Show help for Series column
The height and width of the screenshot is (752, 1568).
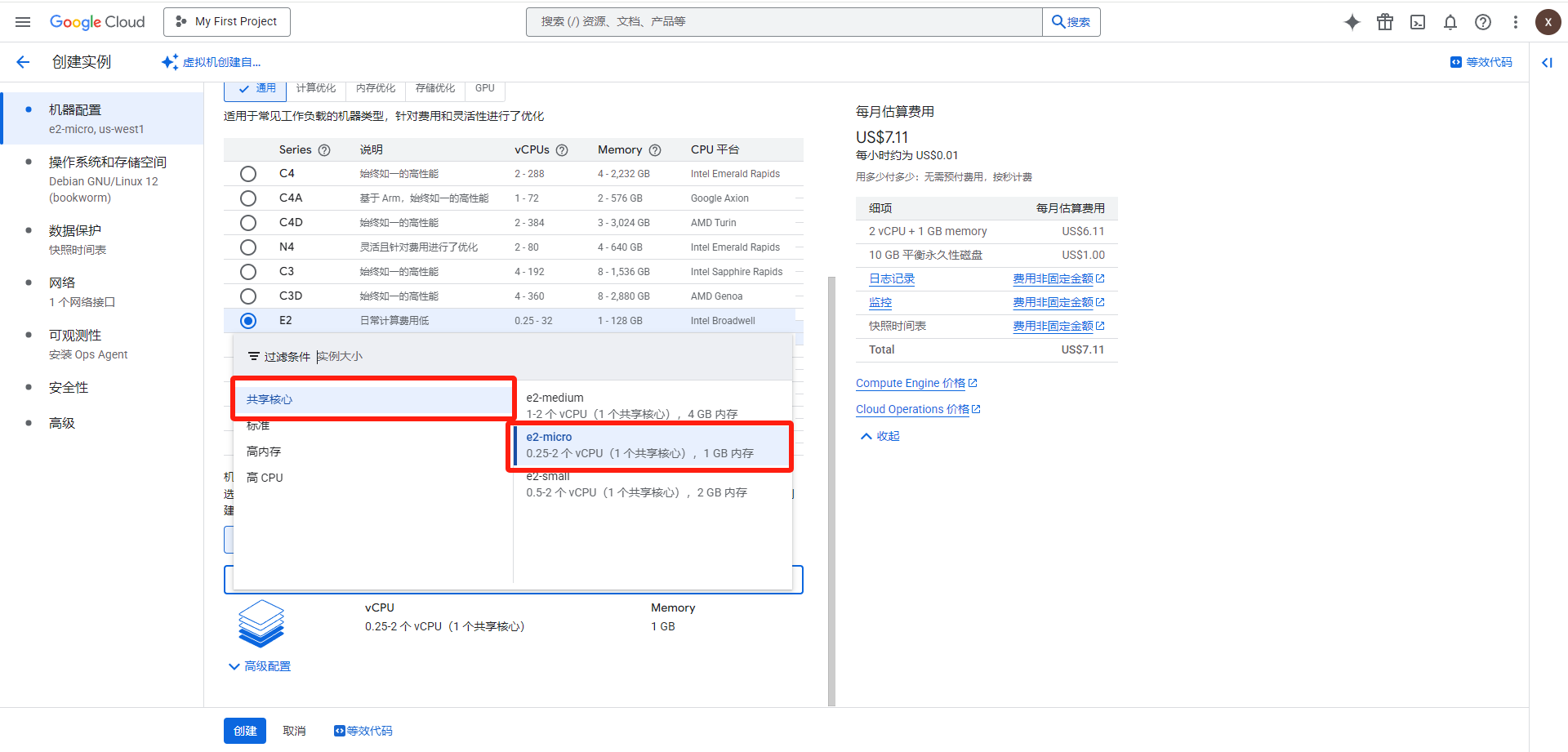click(324, 150)
